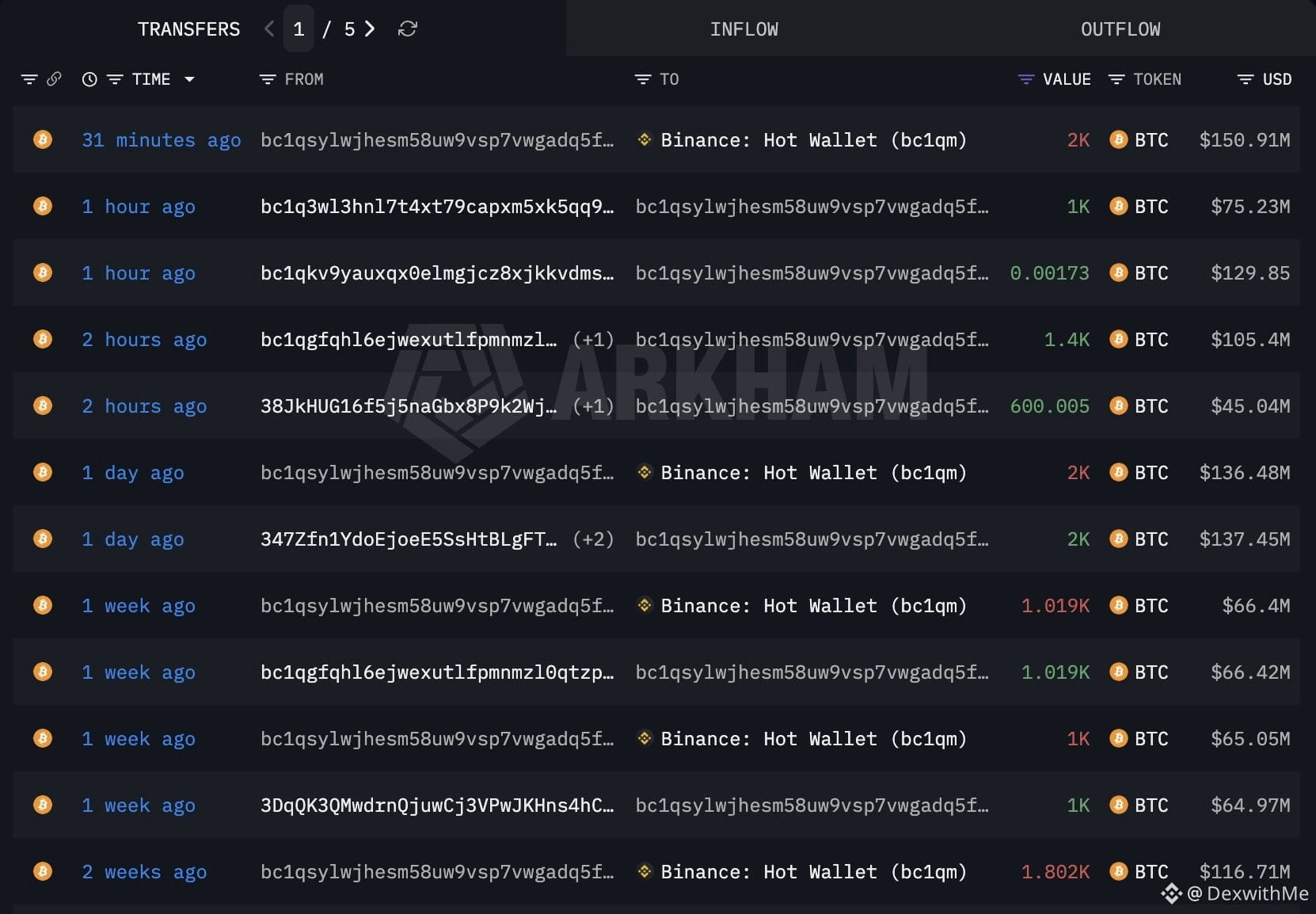Click the link icon in header row
This screenshot has width=1316, height=914.
tap(54, 79)
